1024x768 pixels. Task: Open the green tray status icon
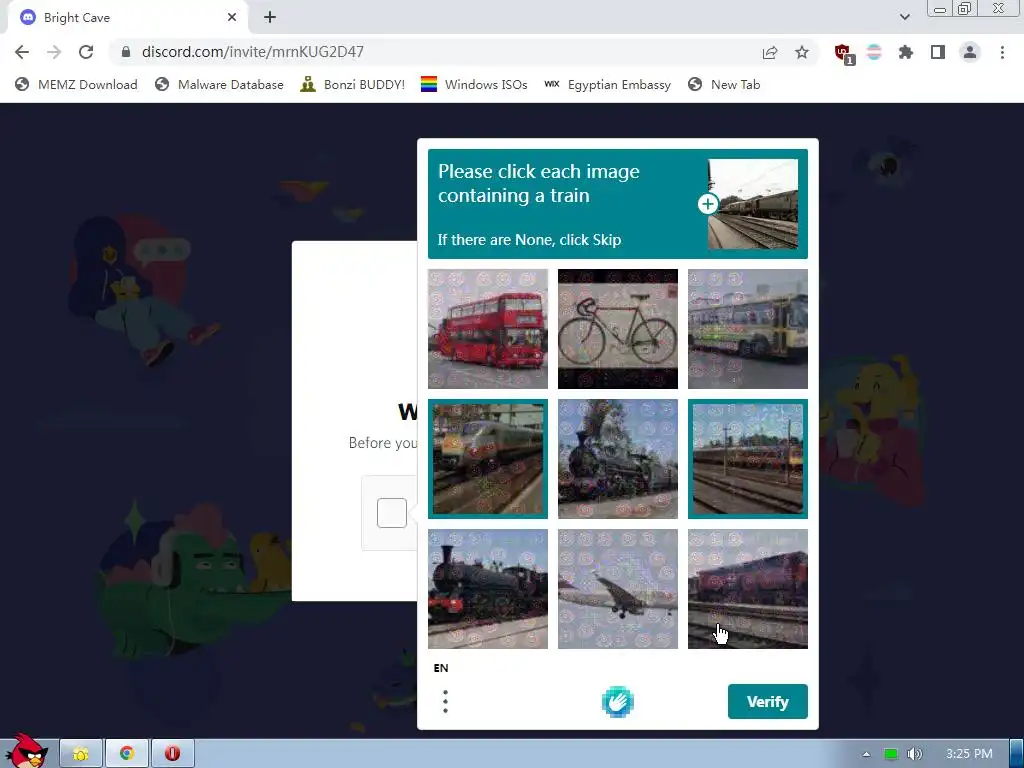click(x=891, y=754)
